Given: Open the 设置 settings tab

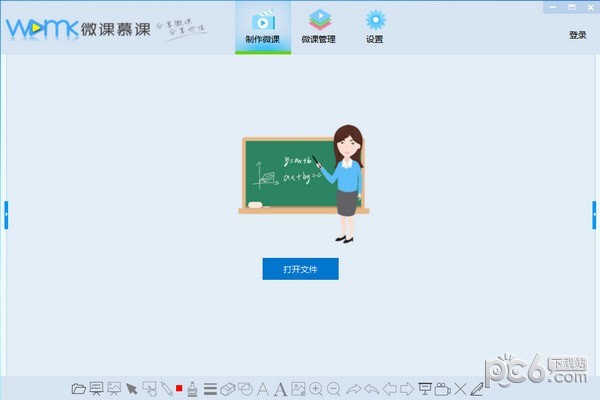Looking at the screenshot, I should (x=375, y=27).
